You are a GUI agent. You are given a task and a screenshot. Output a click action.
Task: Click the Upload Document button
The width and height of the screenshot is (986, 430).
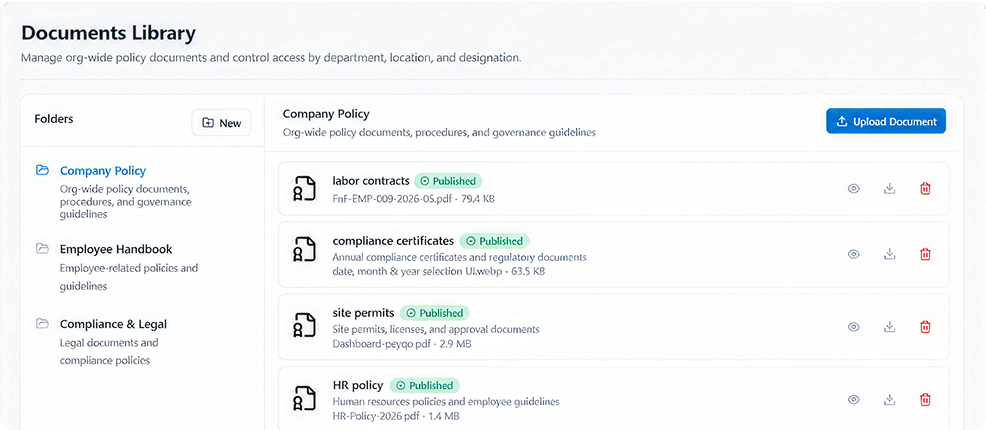tap(886, 121)
